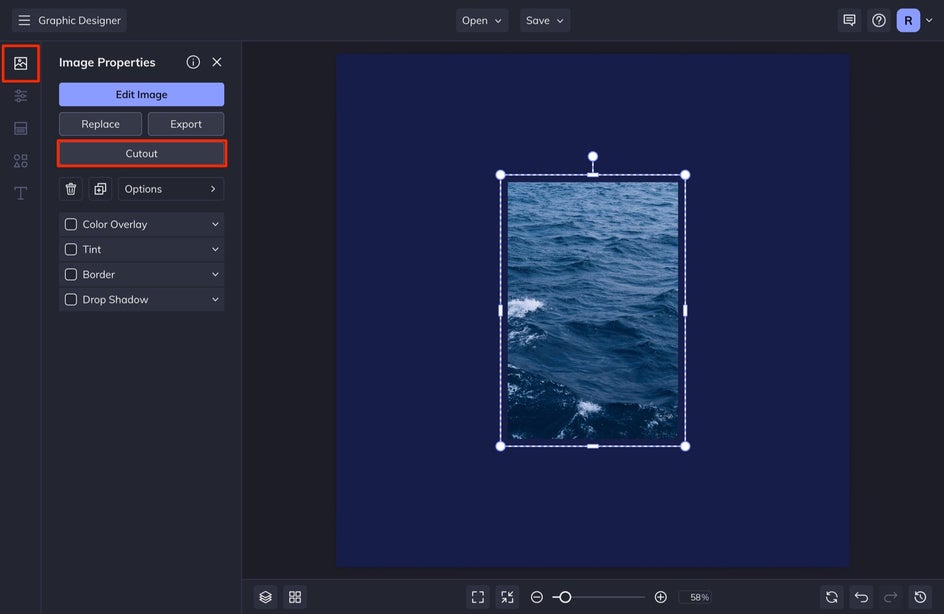The height and width of the screenshot is (614, 944).
Task: Open the Graphic Designer hamburger menu
Action: pyautogui.click(x=24, y=20)
